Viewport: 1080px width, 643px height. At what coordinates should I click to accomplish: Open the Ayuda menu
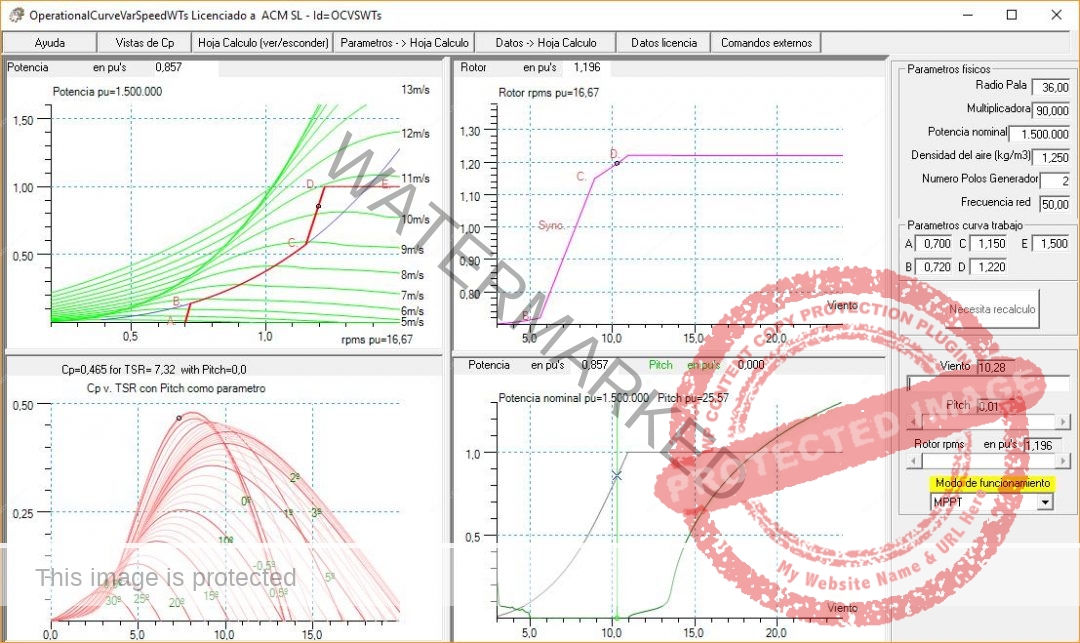point(50,43)
